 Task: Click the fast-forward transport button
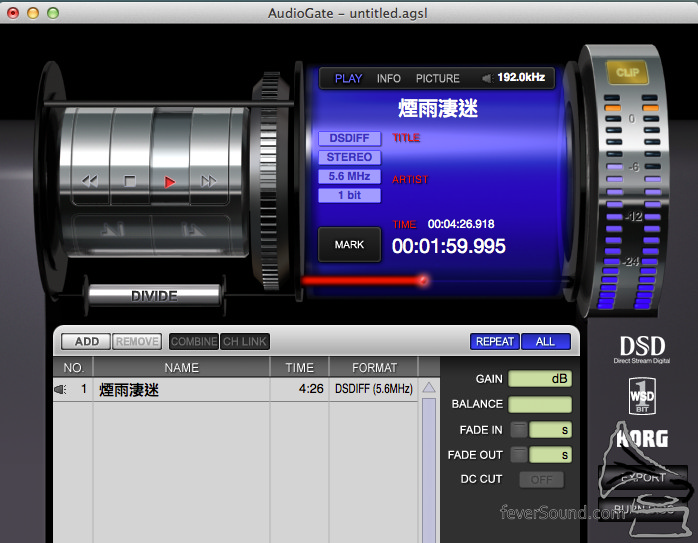tap(209, 181)
